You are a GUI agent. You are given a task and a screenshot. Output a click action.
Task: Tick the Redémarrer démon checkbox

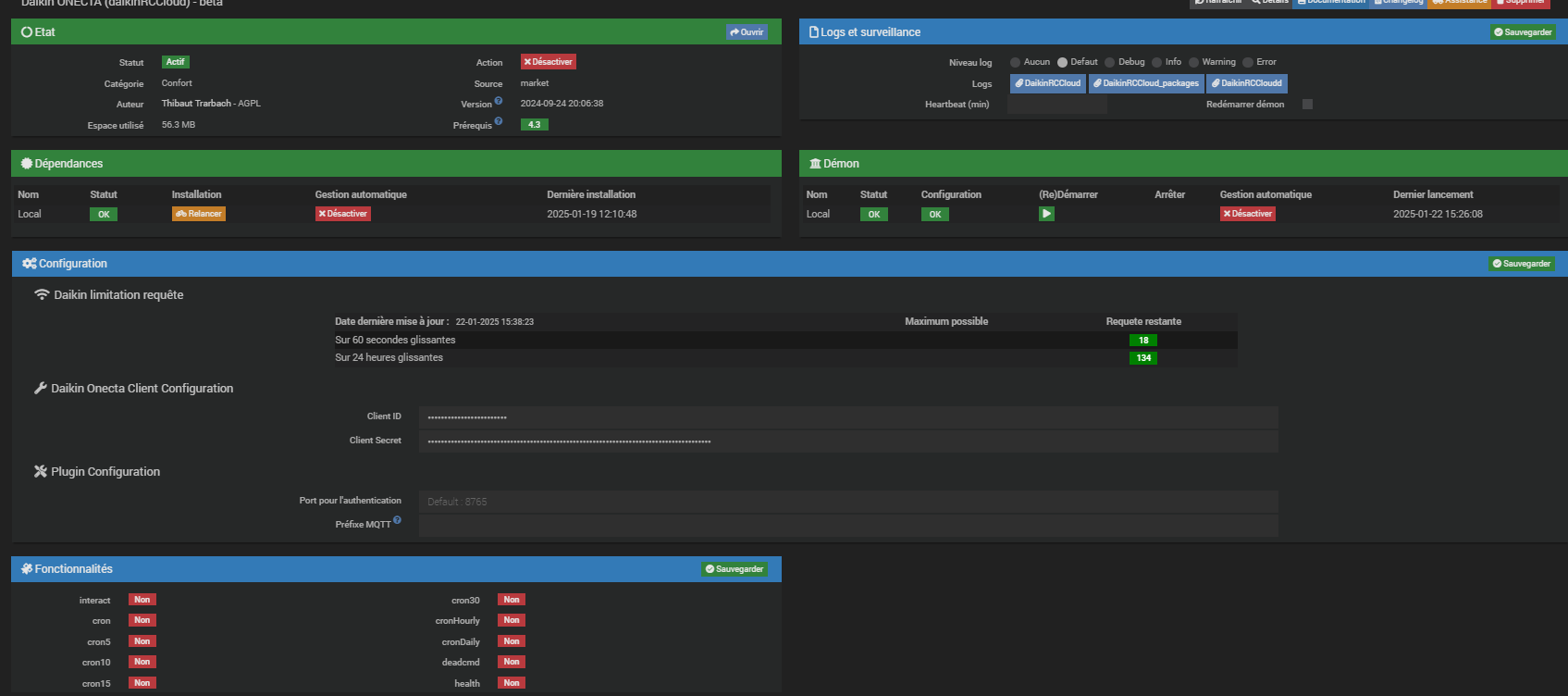coord(1307,105)
